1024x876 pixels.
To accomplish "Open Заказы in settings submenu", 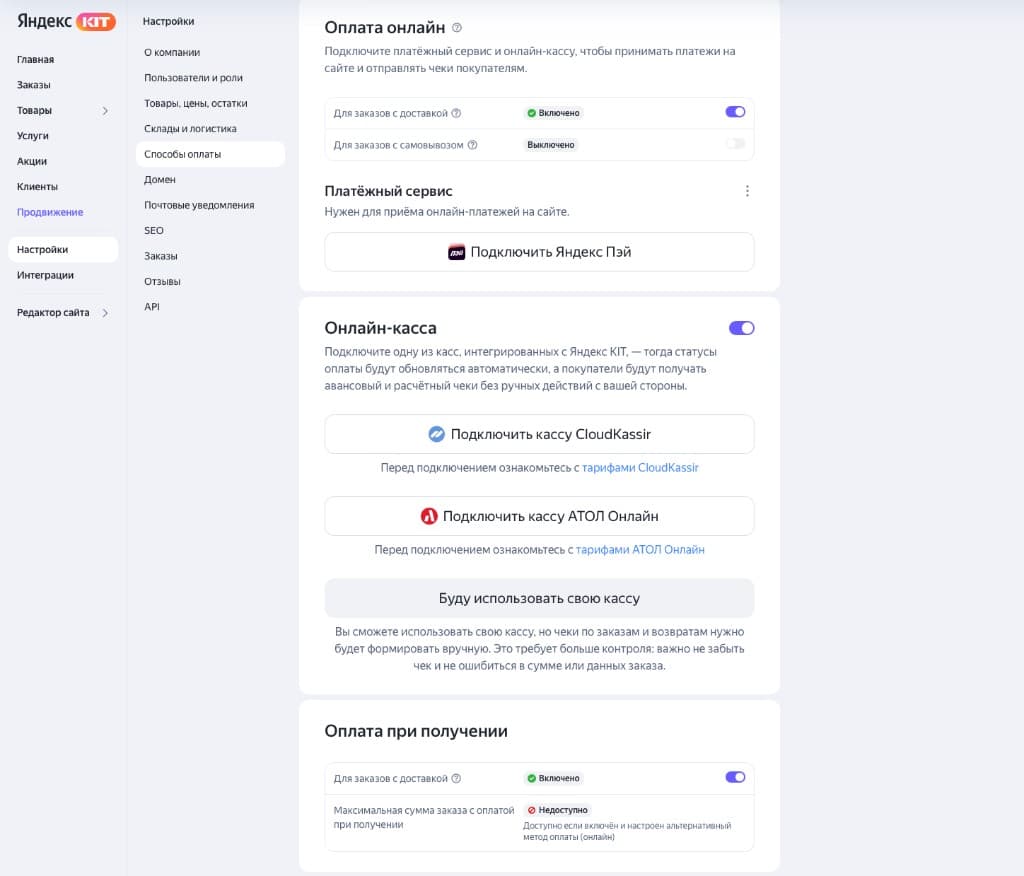I will click(x=161, y=256).
